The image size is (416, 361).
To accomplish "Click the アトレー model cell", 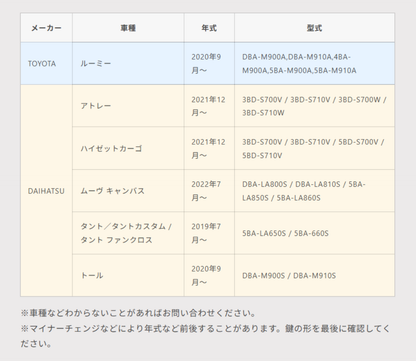I will tap(128, 106).
